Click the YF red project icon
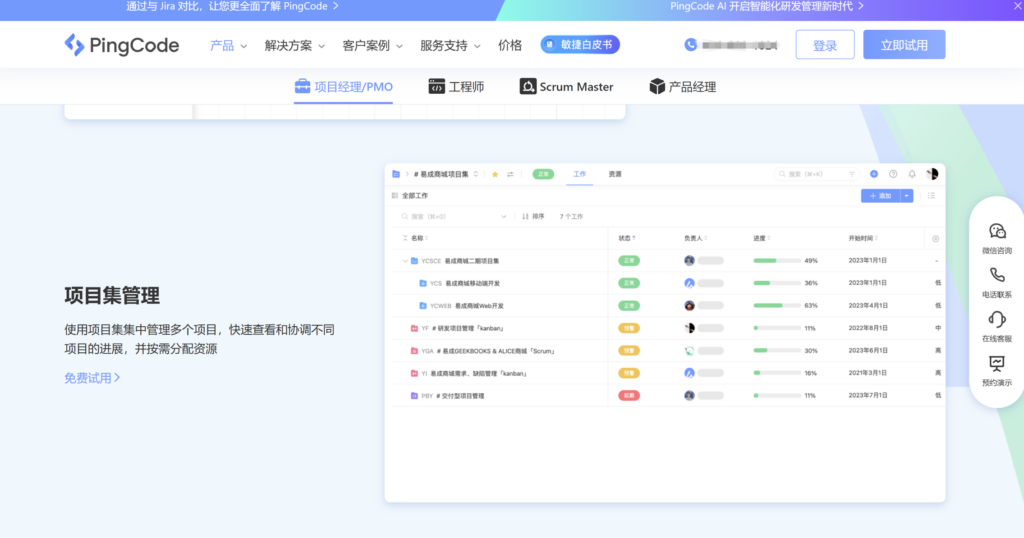Image resolution: width=1024 pixels, height=538 pixels. point(414,328)
